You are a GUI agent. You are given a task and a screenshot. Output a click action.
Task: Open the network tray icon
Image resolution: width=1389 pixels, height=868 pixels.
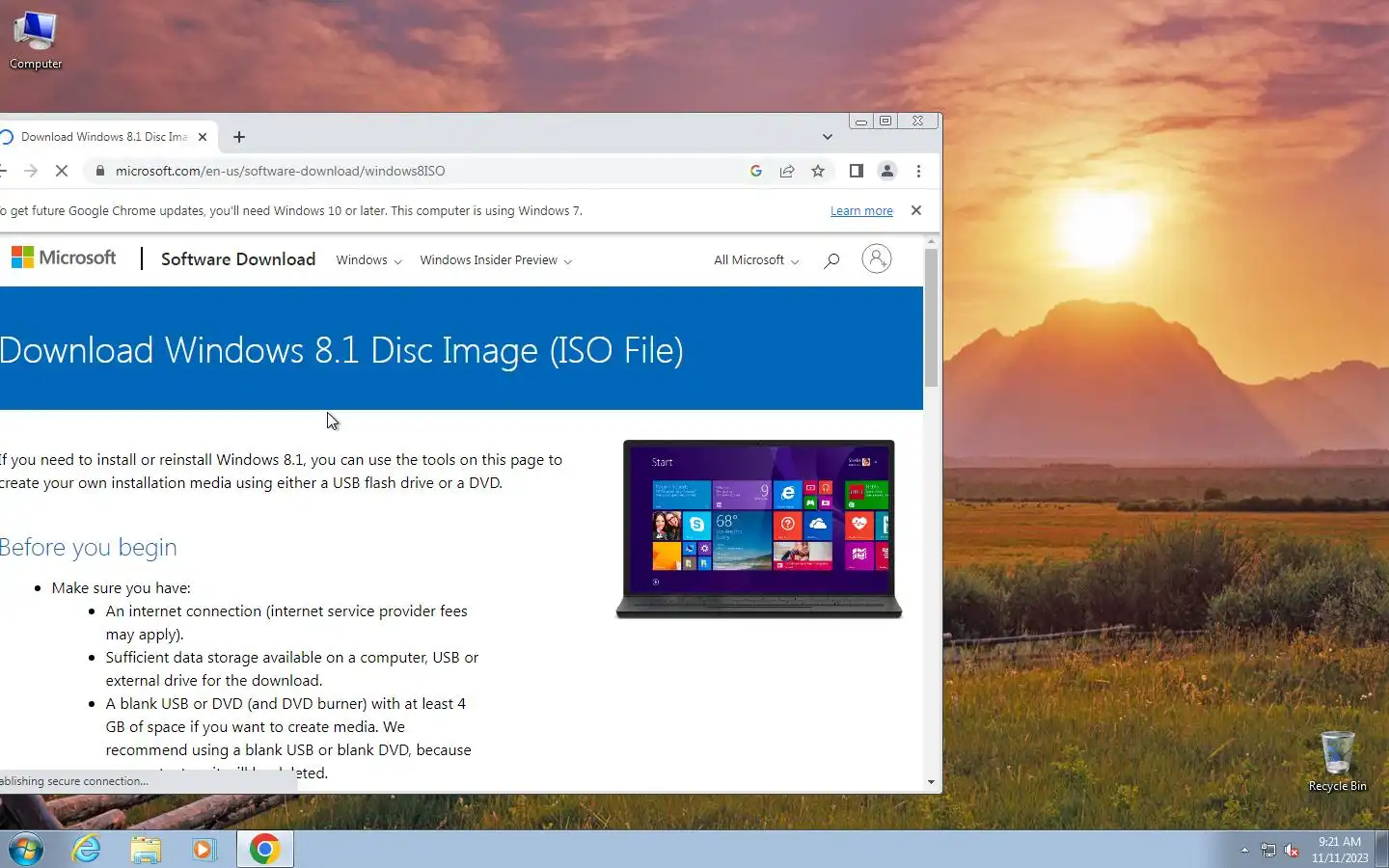[x=1268, y=850]
